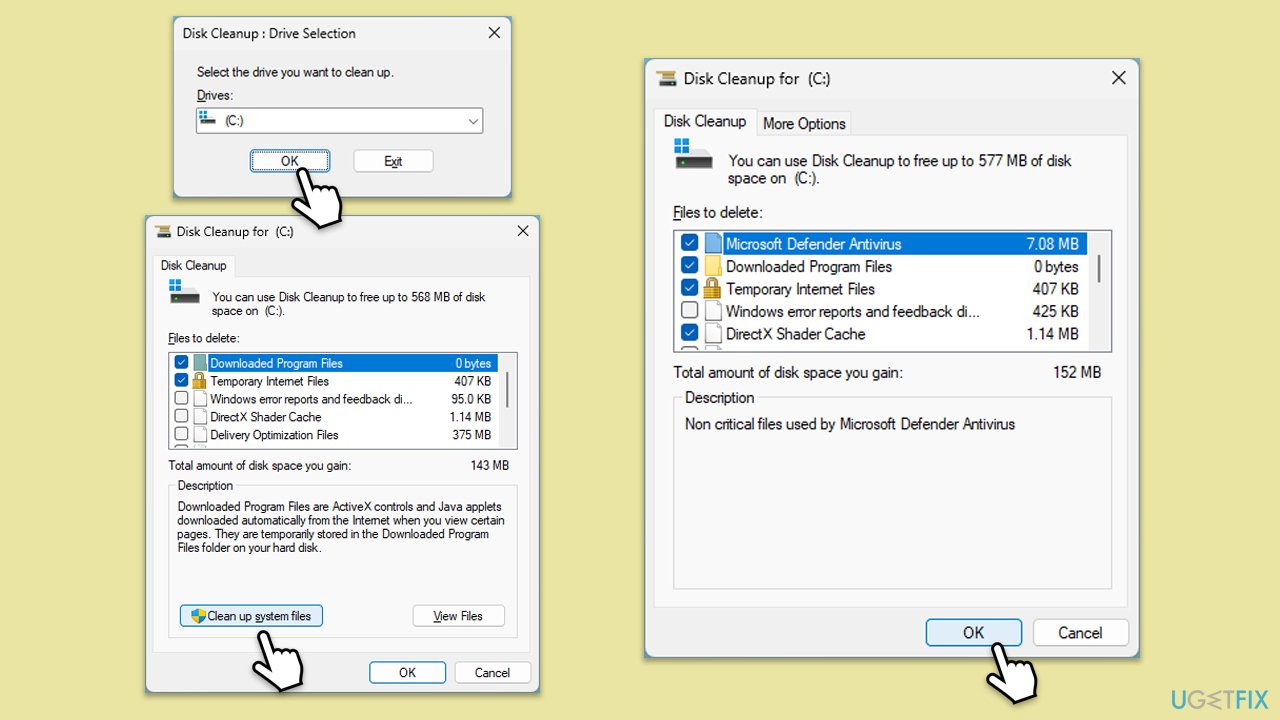Select the Disk Cleanup tab in the left dialog

click(193, 265)
